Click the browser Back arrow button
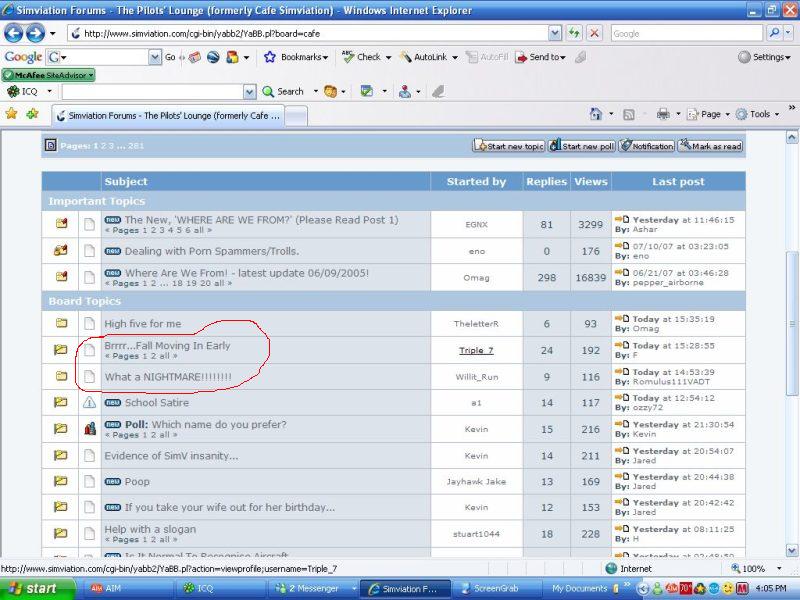The width and height of the screenshot is (800, 600). [x=14, y=33]
